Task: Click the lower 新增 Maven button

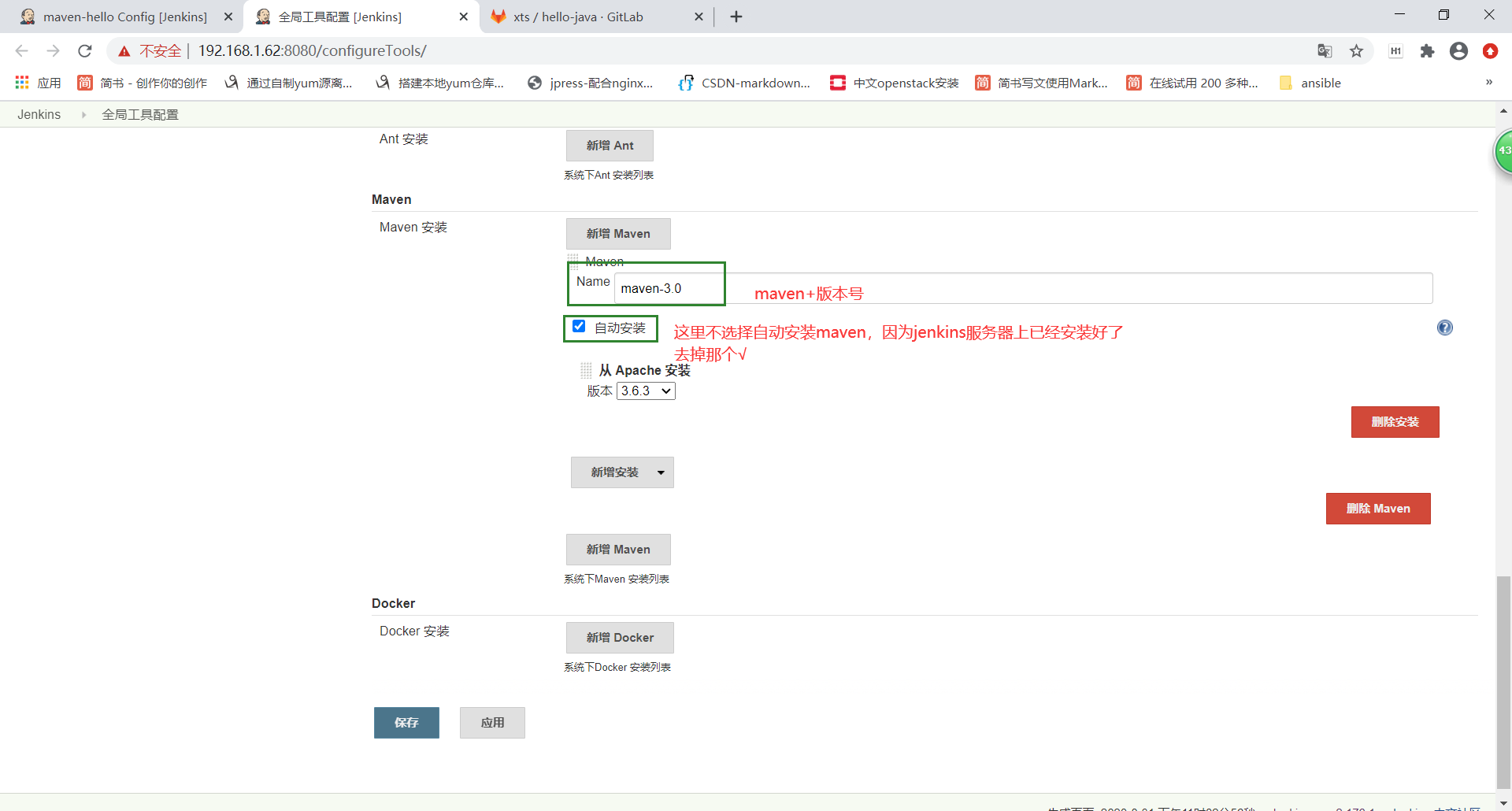Action: (x=618, y=550)
